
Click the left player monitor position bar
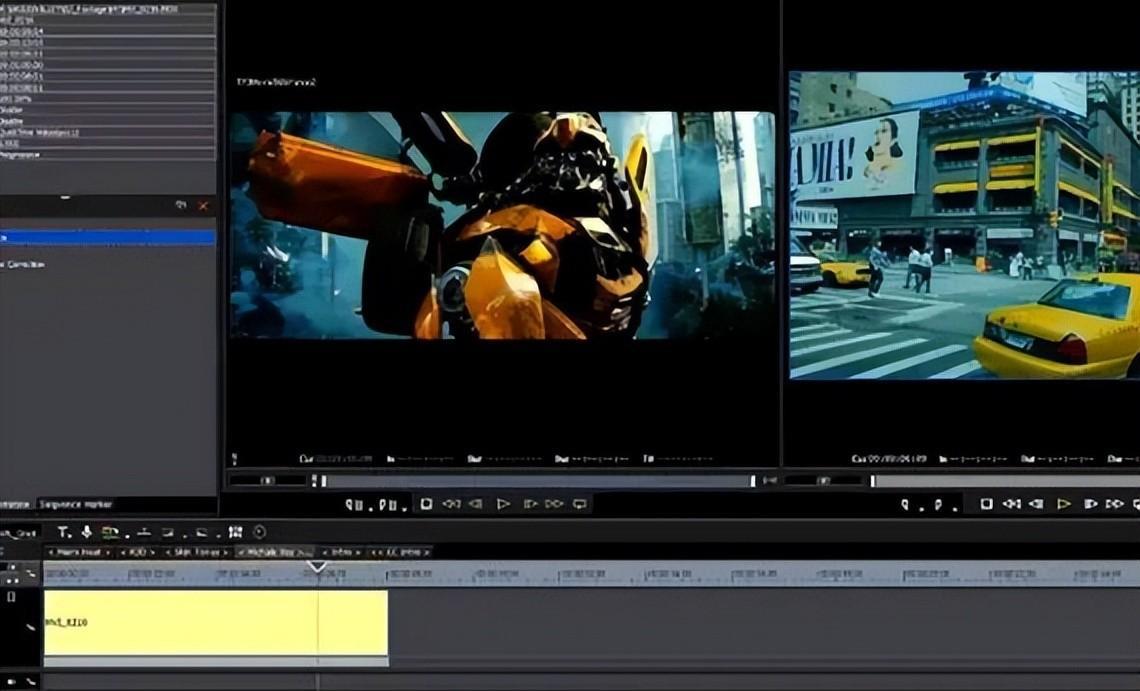point(538,481)
